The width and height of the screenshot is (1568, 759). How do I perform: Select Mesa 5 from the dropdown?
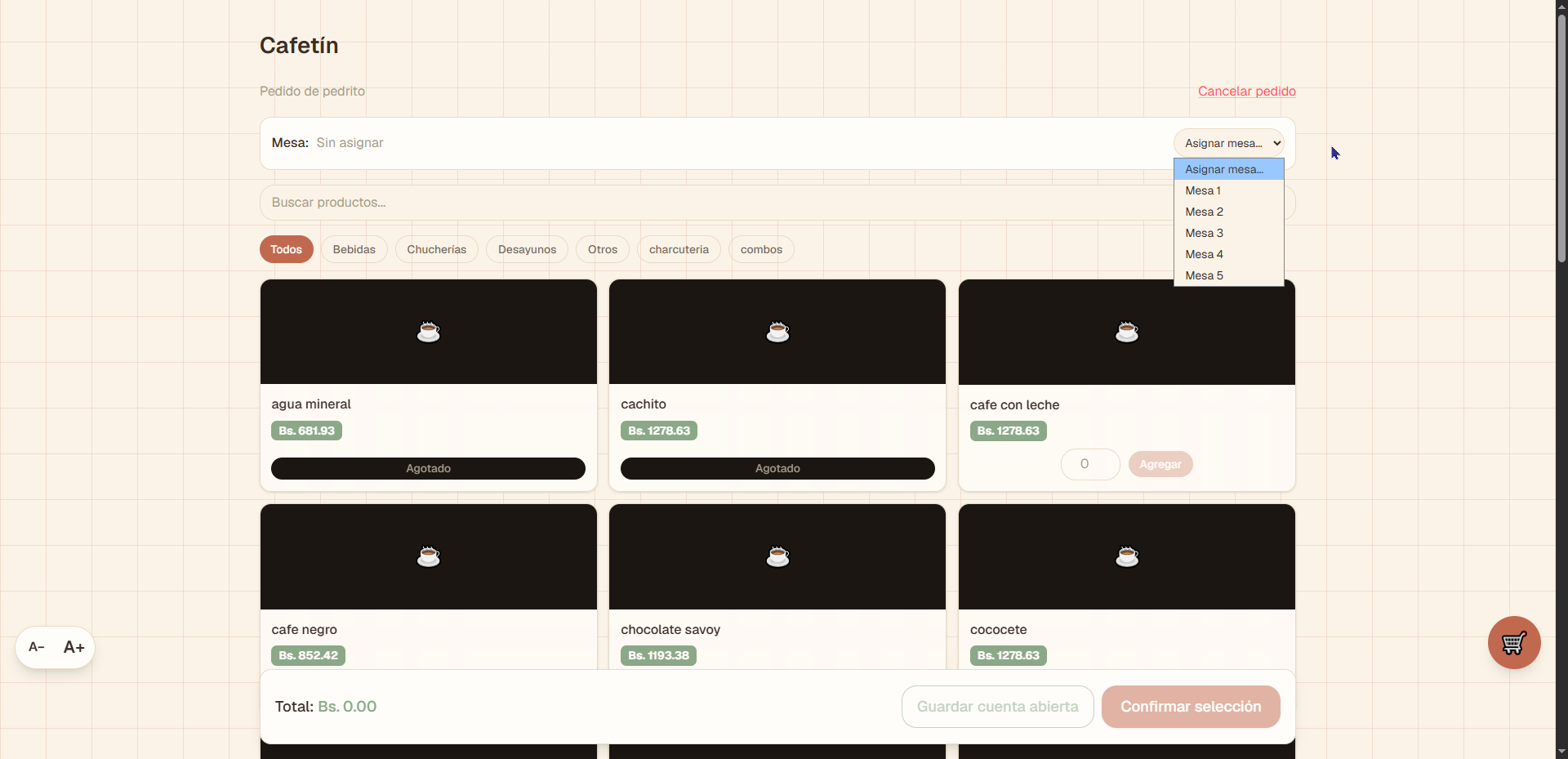coord(1228,275)
